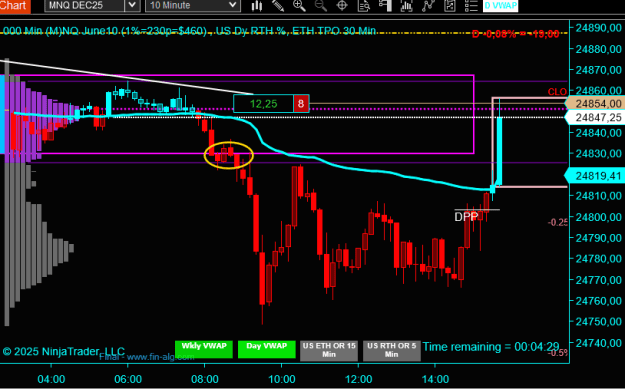Toggle the Wkly VWAP green button
The width and height of the screenshot is (625, 389).
(204, 349)
